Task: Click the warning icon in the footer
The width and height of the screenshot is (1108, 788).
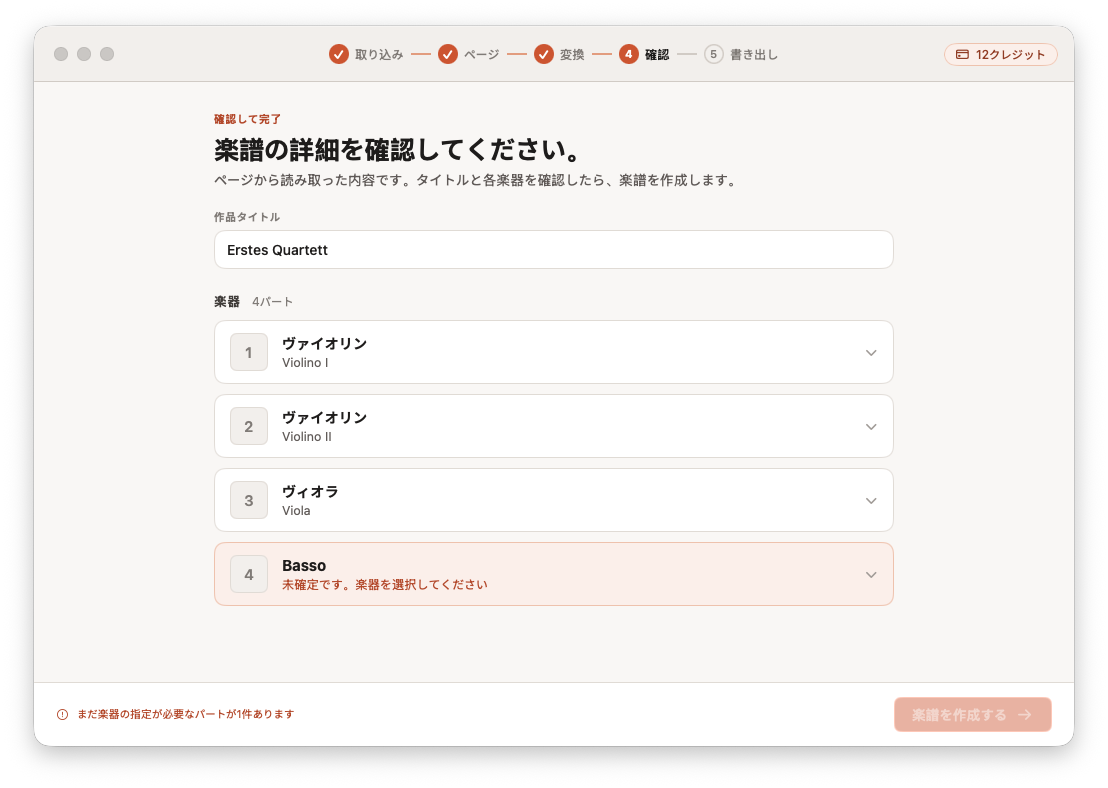Action: coord(62,715)
